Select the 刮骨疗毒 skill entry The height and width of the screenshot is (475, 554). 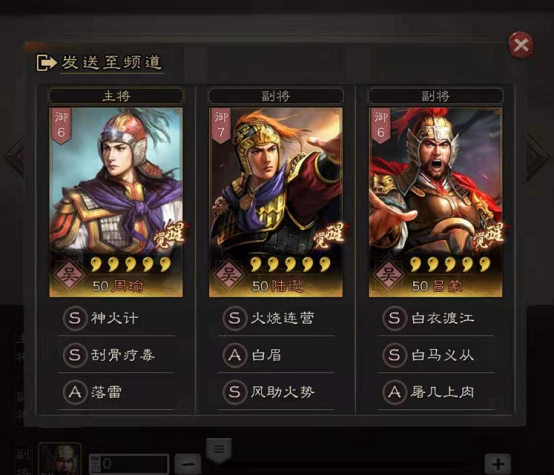(116, 355)
